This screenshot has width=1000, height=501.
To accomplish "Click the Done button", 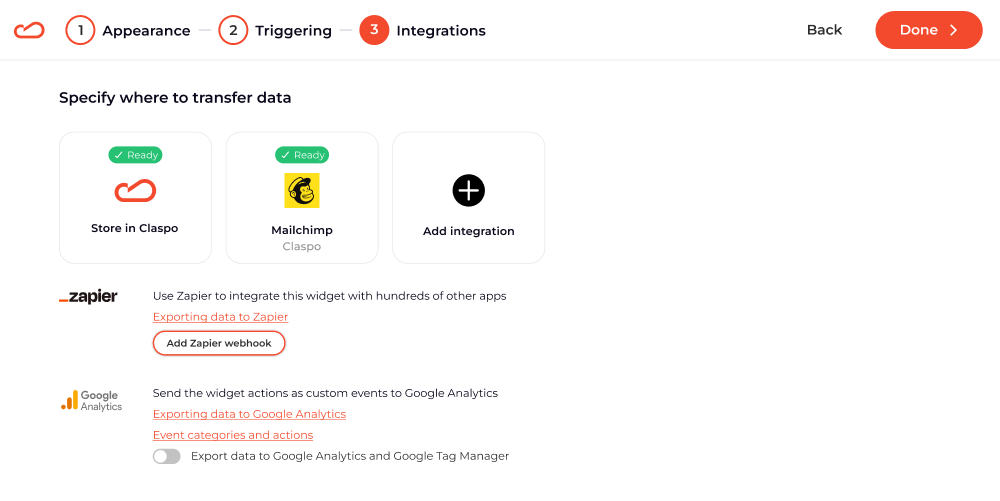I will click(x=929, y=30).
